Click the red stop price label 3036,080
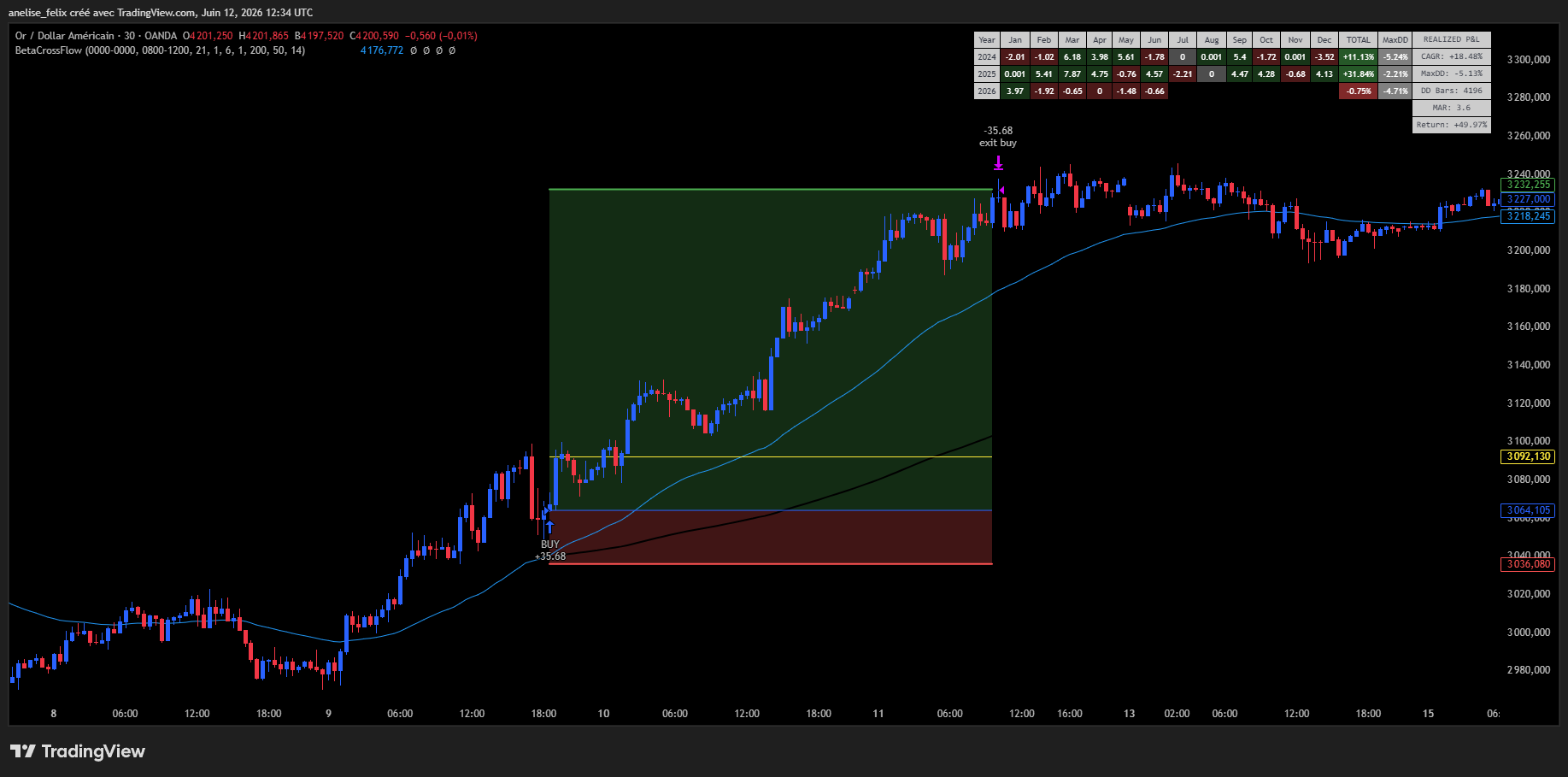Screen dimensions: 1568x777 [1528, 564]
